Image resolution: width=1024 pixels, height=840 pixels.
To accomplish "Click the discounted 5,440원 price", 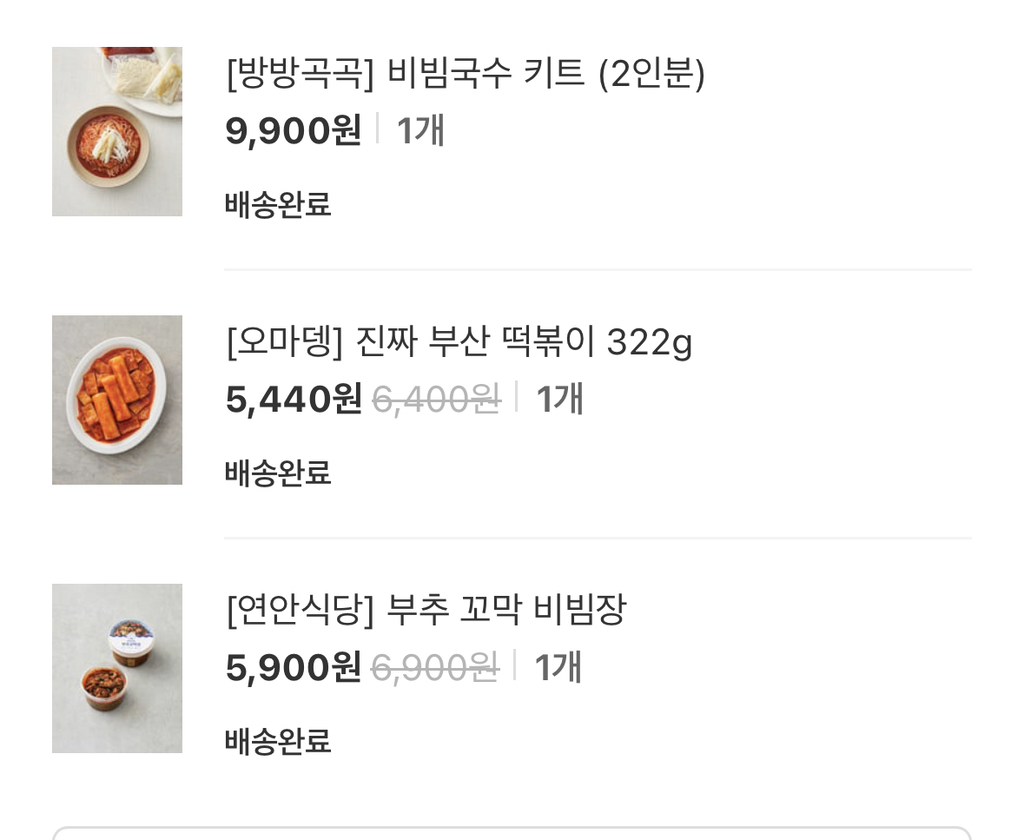I will pos(291,399).
